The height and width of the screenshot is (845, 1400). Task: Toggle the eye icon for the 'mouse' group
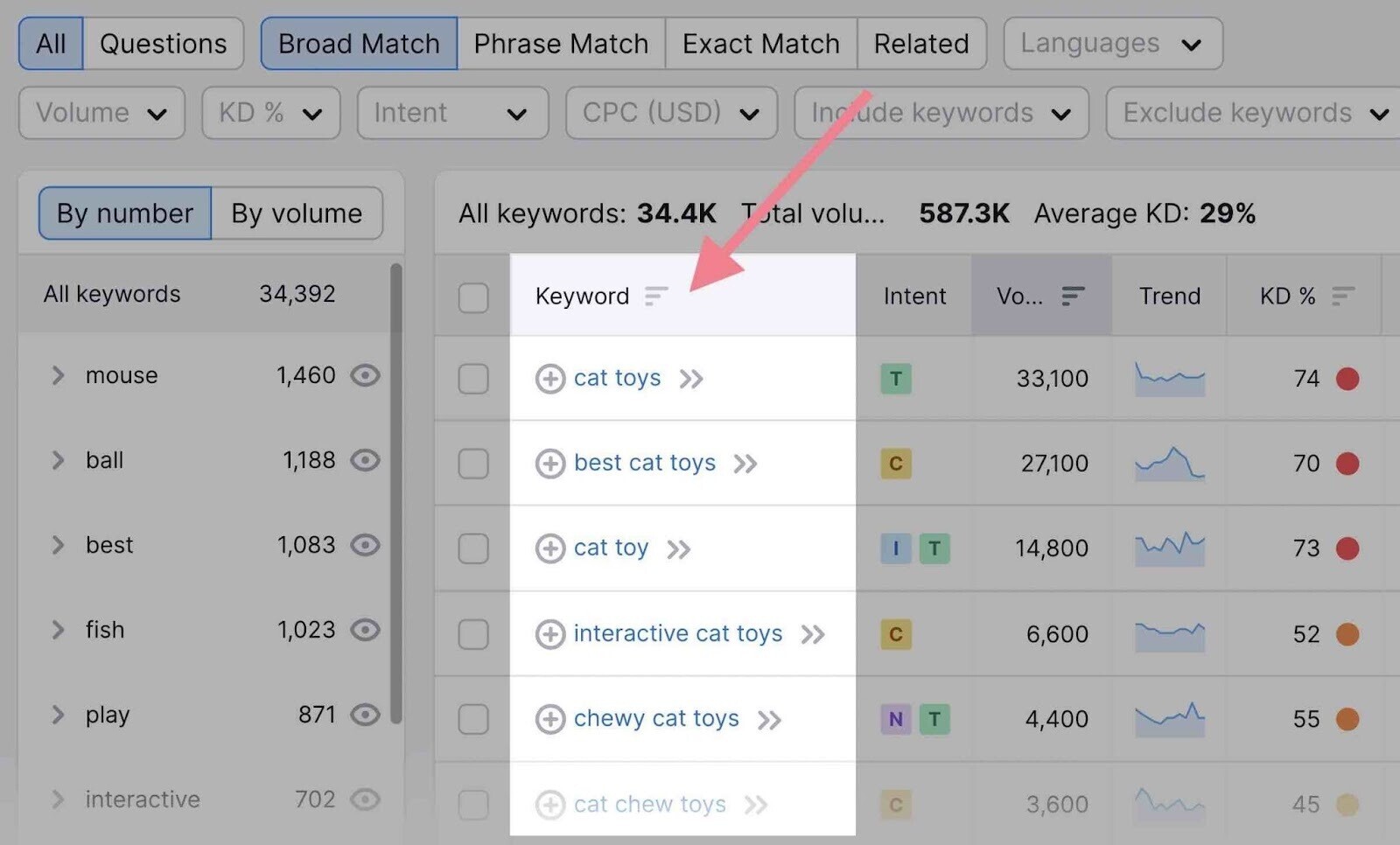pos(365,375)
